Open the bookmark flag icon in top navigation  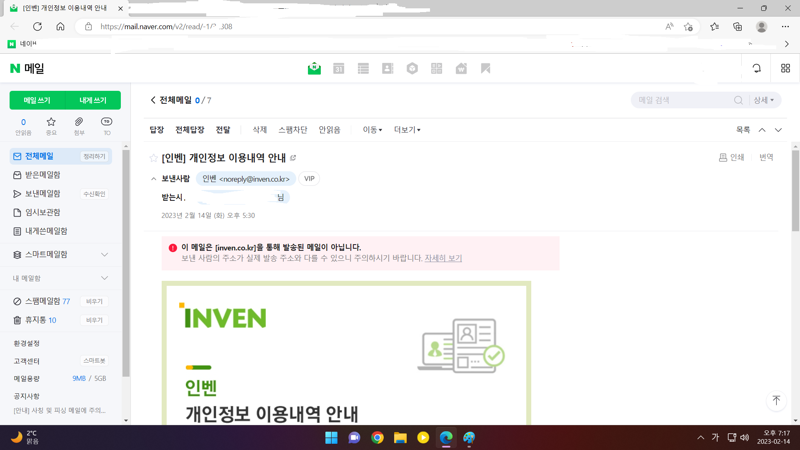point(486,68)
